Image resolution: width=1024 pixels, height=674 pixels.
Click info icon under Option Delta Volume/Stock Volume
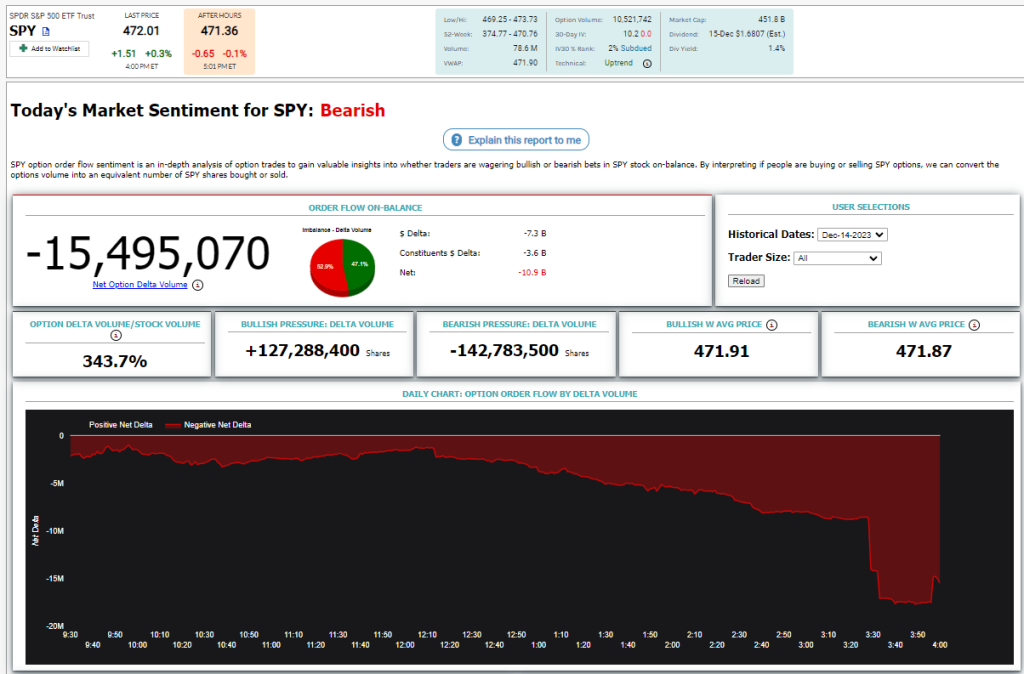(116, 335)
